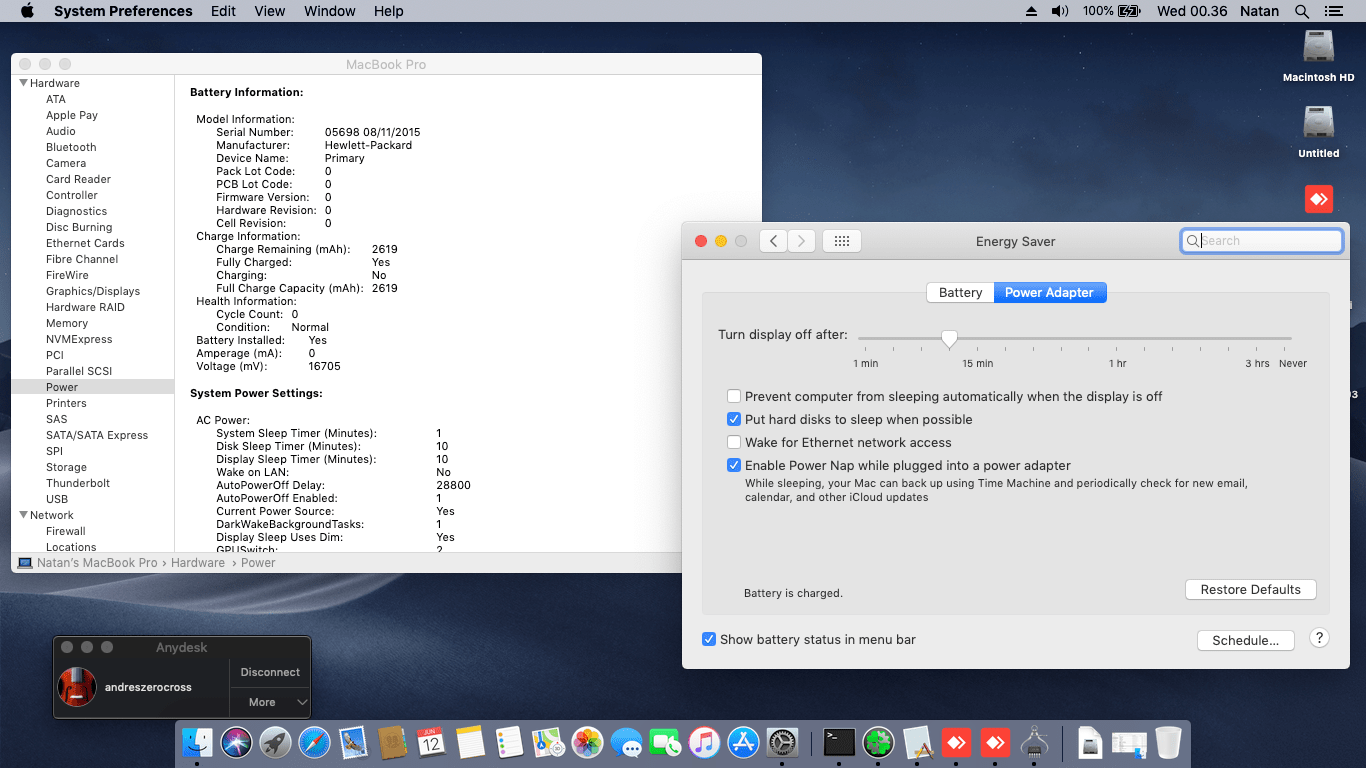Show all preferences grid button
The height and width of the screenshot is (768, 1366).
click(x=842, y=241)
